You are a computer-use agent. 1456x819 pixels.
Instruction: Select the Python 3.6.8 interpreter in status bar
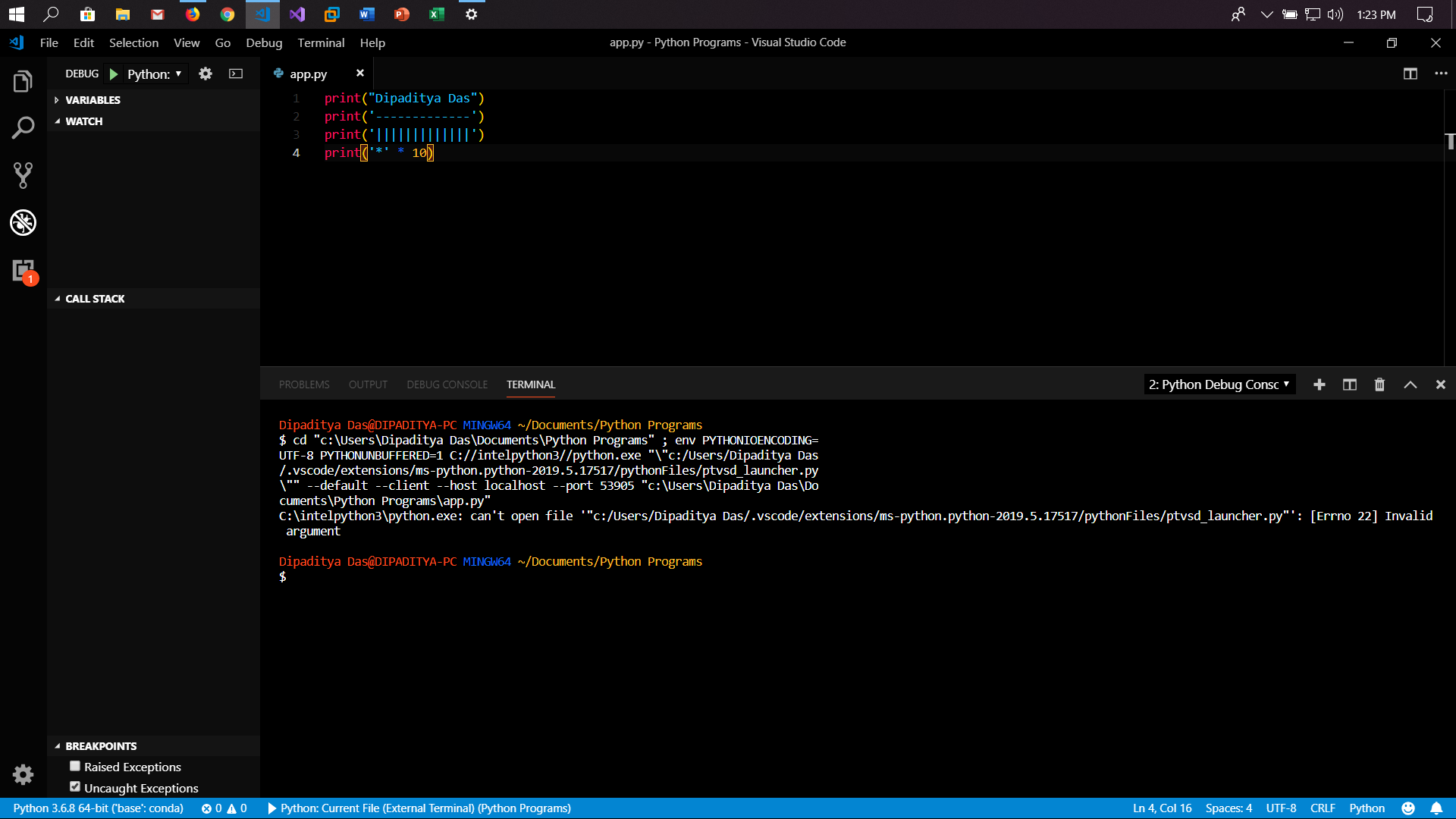99,808
